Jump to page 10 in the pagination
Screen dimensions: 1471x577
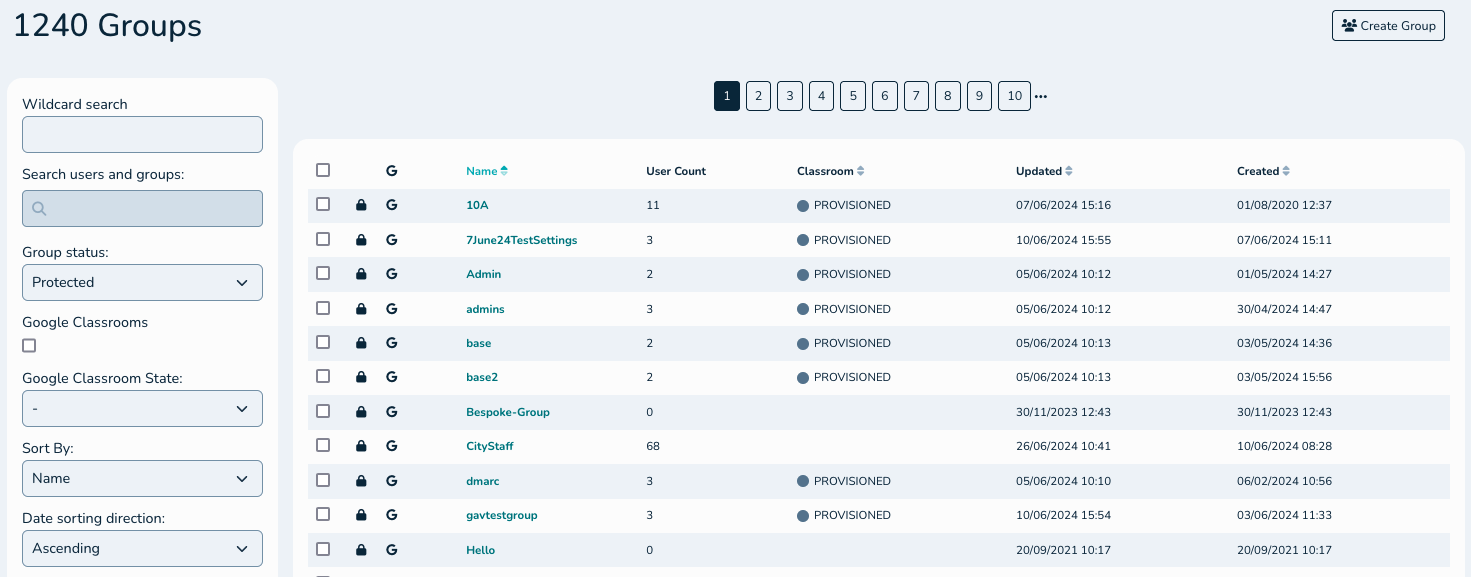1014,96
